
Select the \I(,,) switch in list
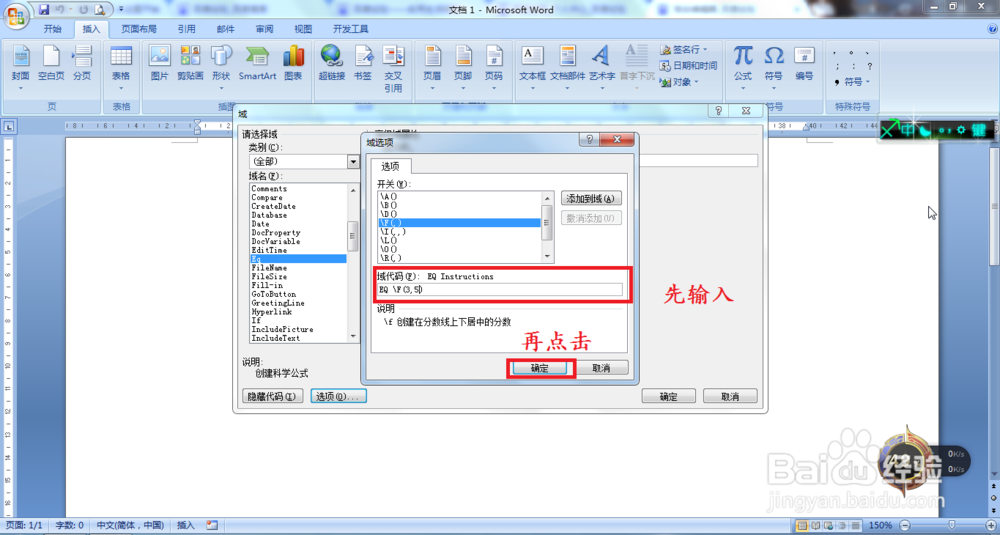(x=459, y=231)
